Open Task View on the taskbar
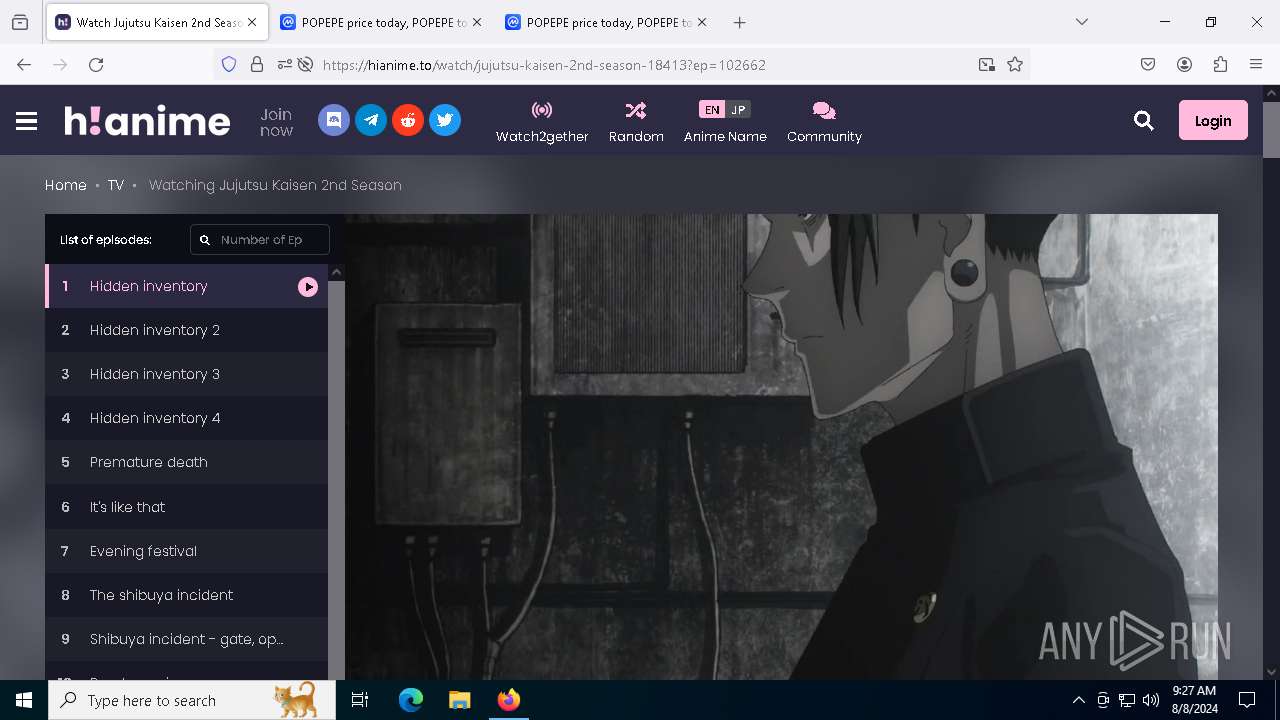The image size is (1280, 720). 360,700
